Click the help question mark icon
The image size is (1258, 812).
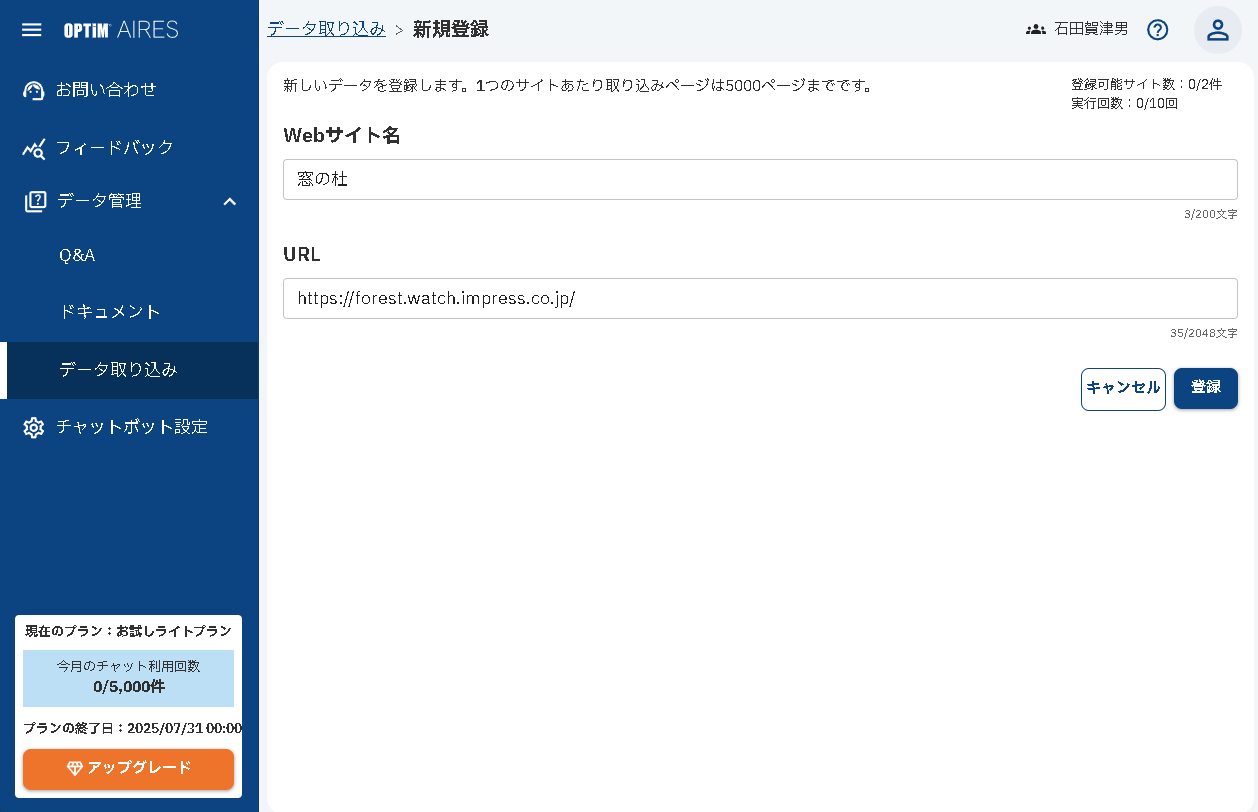[x=1157, y=29]
